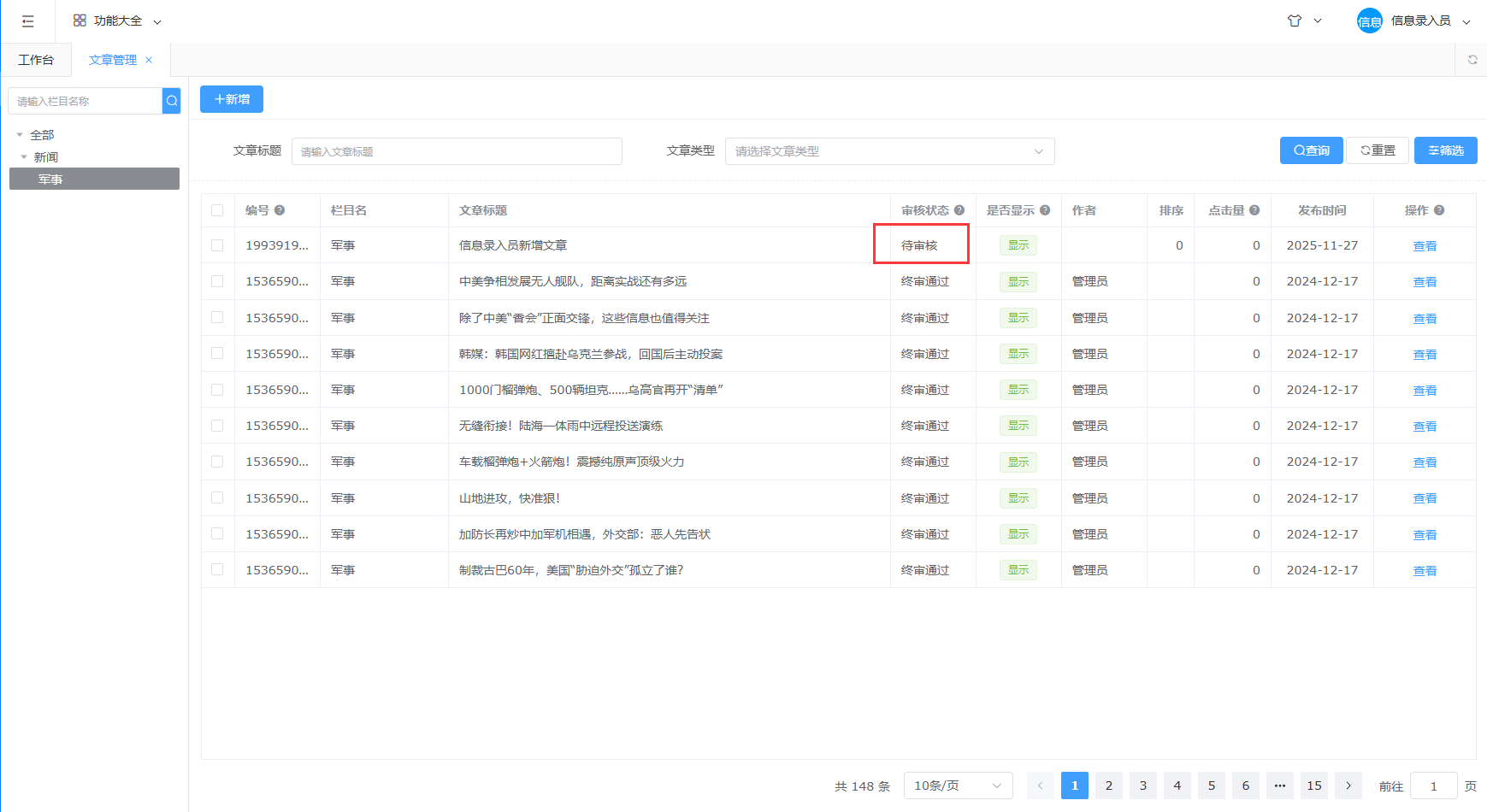Click the hamburger menu collapse icon

27,21
